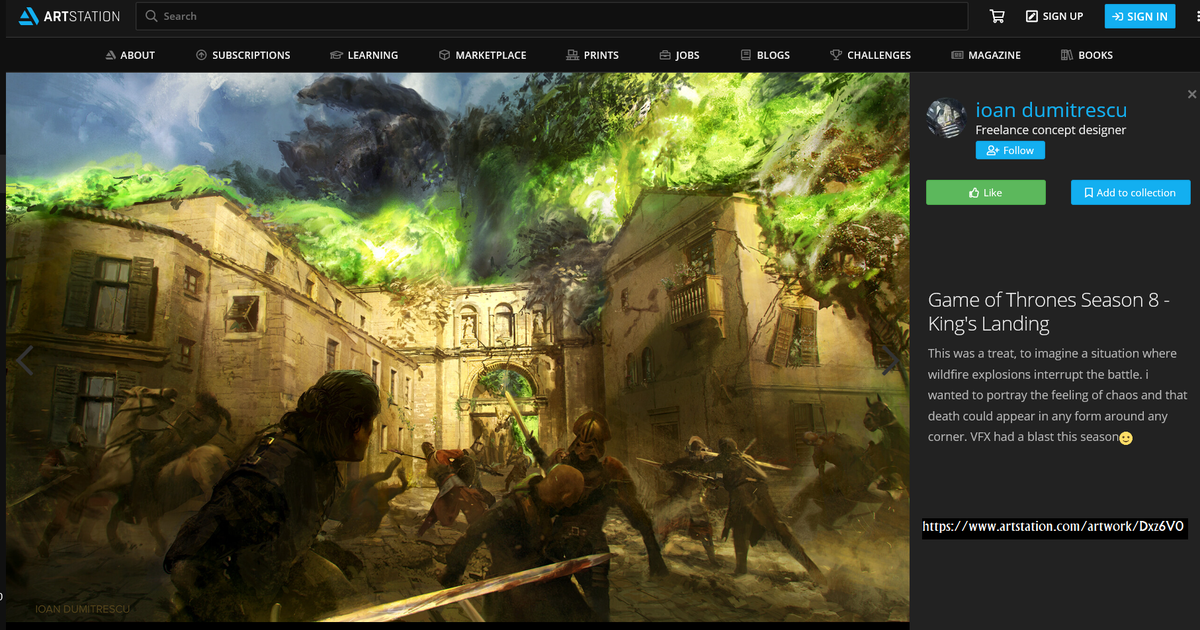1200x630 pixels.
Task: Click the King's Landing artwork image
Action: (457, 347)
